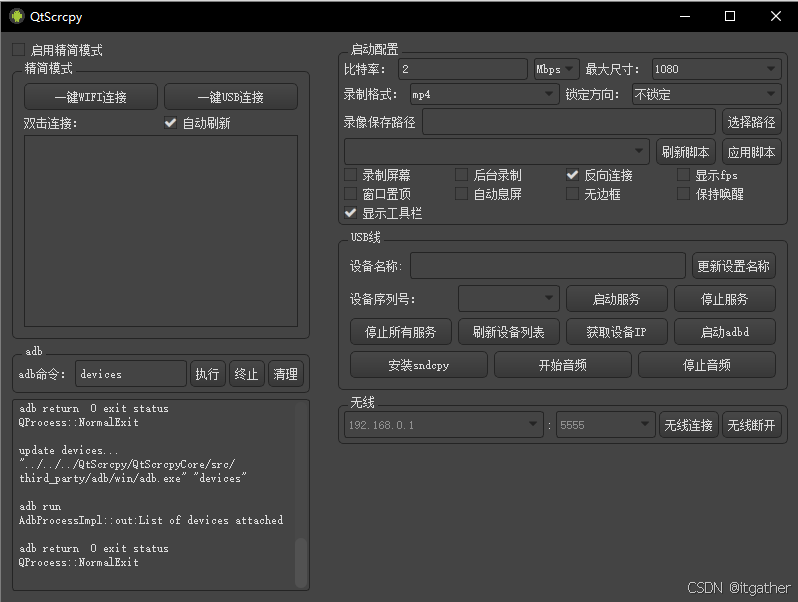Image resolution: width=798 pixels, height=602 pixels.
Task: Click the 开始音频 button
Action: coord(563,365)
